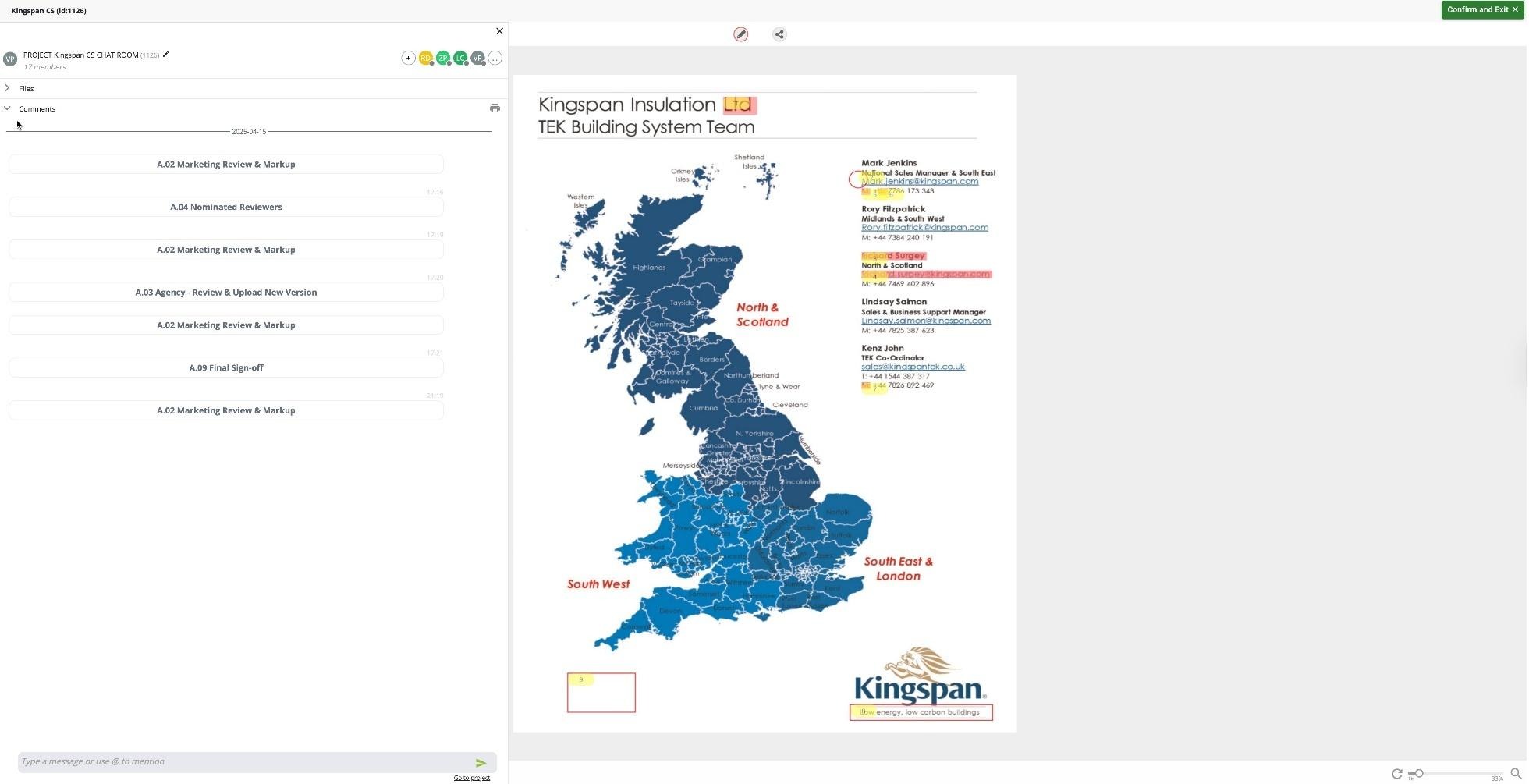The width and height of the screenshot is (1529, 784).
Task: Click the Kingspan CS (id:1126) window title
Action: point(48,10)
